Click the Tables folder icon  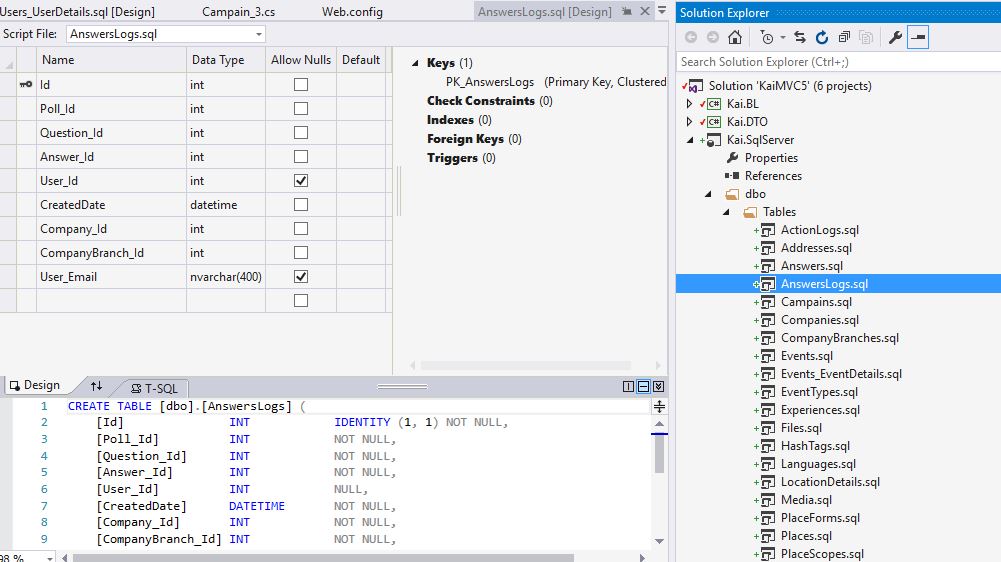point(750,212)
